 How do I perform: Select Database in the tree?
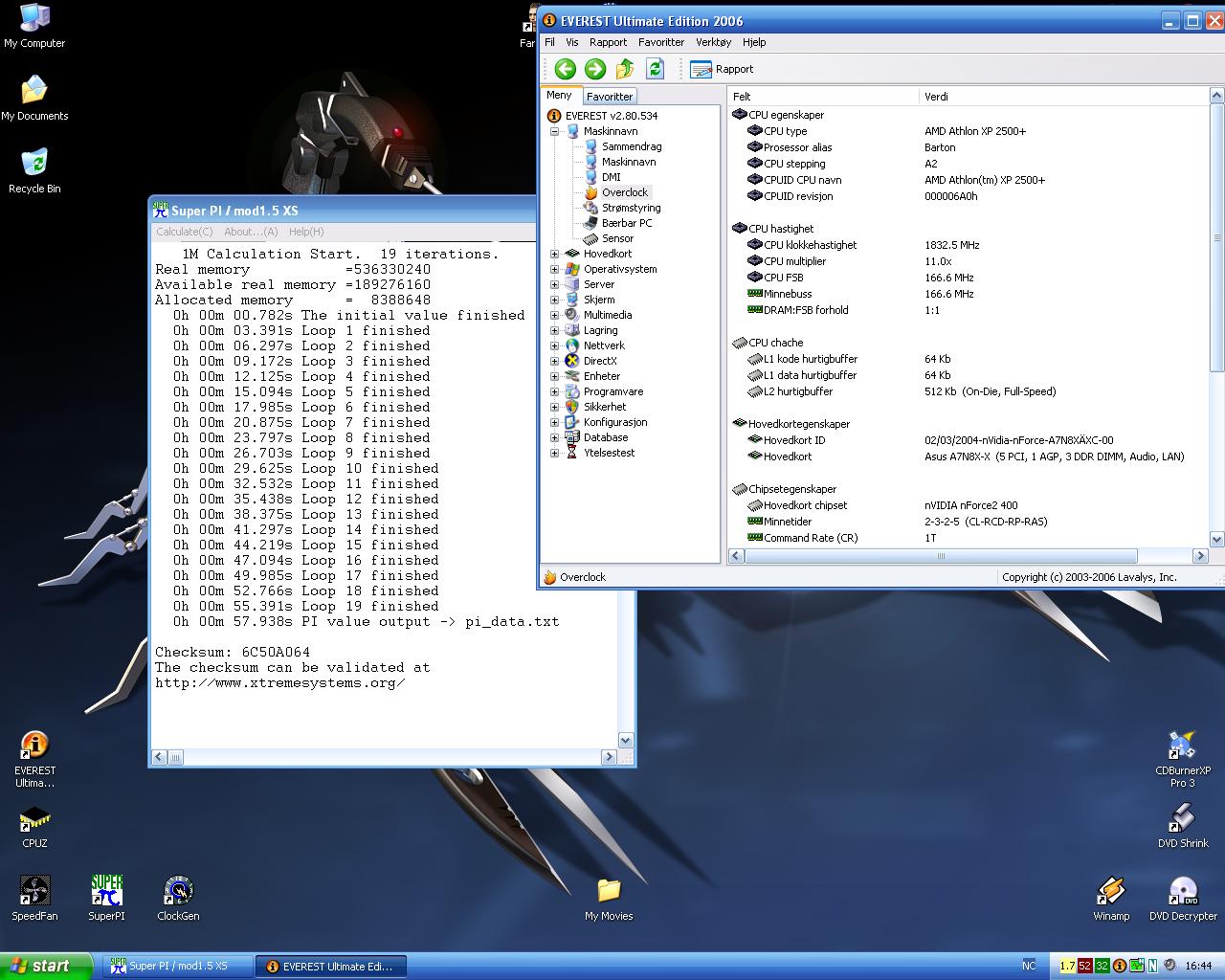pos(606,437)
